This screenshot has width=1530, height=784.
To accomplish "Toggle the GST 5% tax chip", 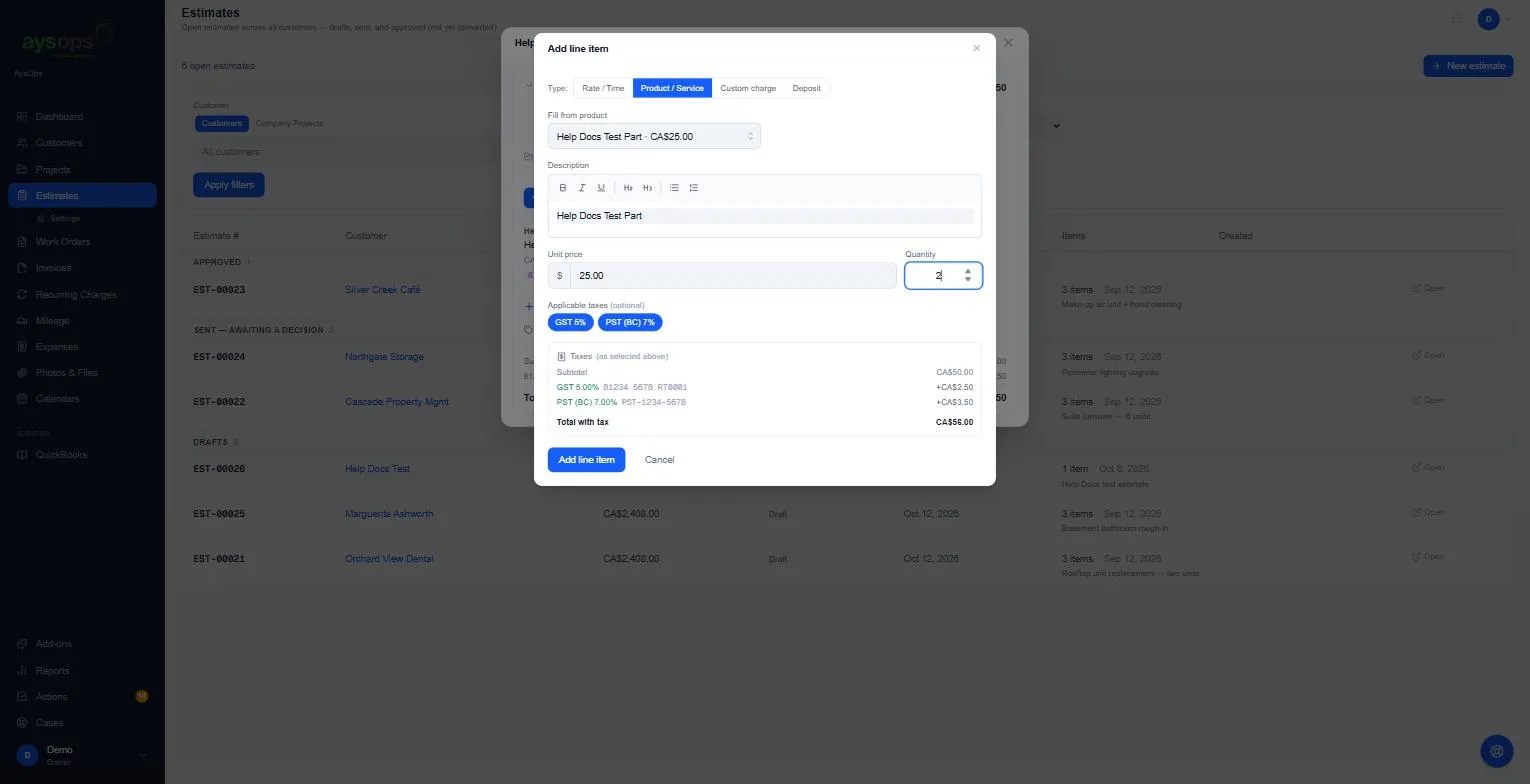I will coord(570,322).
